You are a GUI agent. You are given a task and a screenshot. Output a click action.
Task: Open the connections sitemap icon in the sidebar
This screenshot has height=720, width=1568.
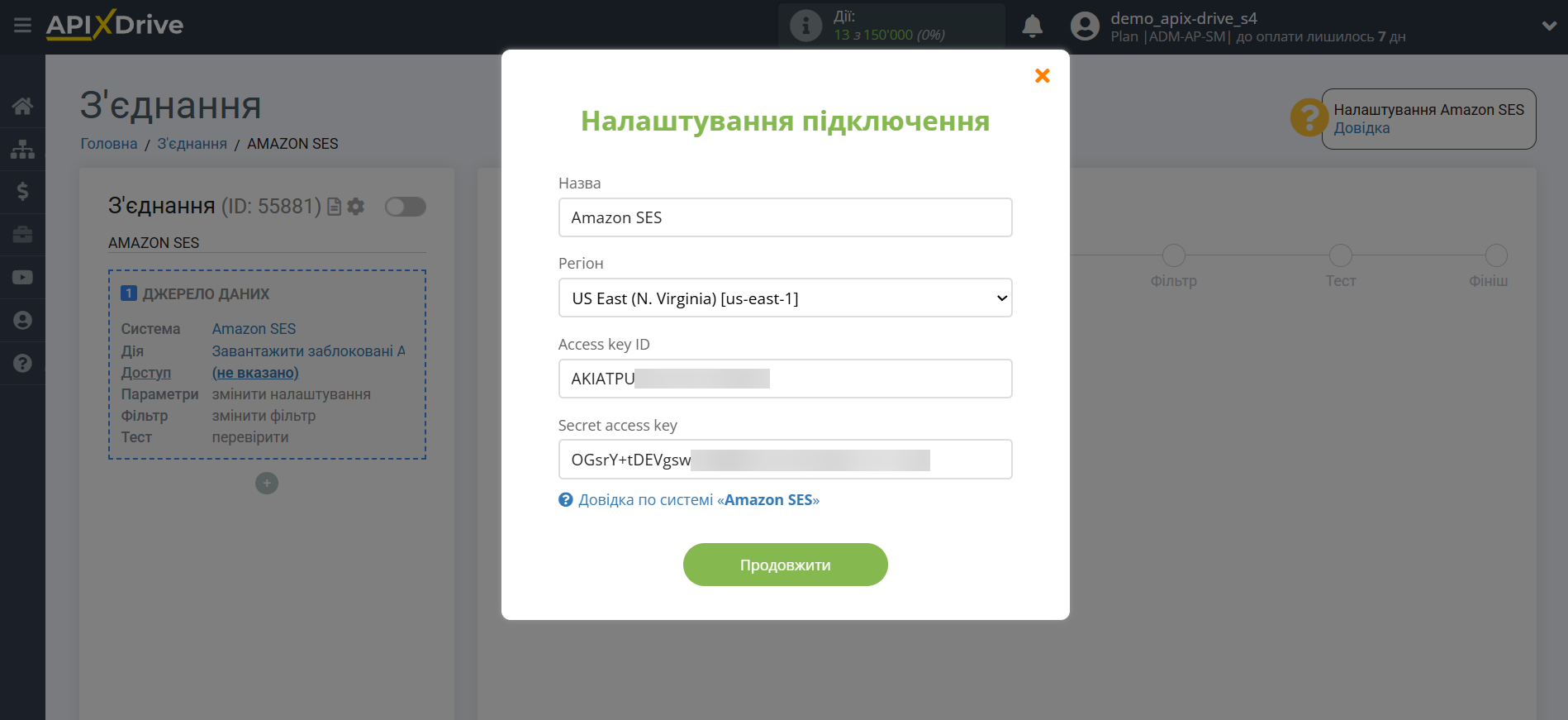coord(22,149)
